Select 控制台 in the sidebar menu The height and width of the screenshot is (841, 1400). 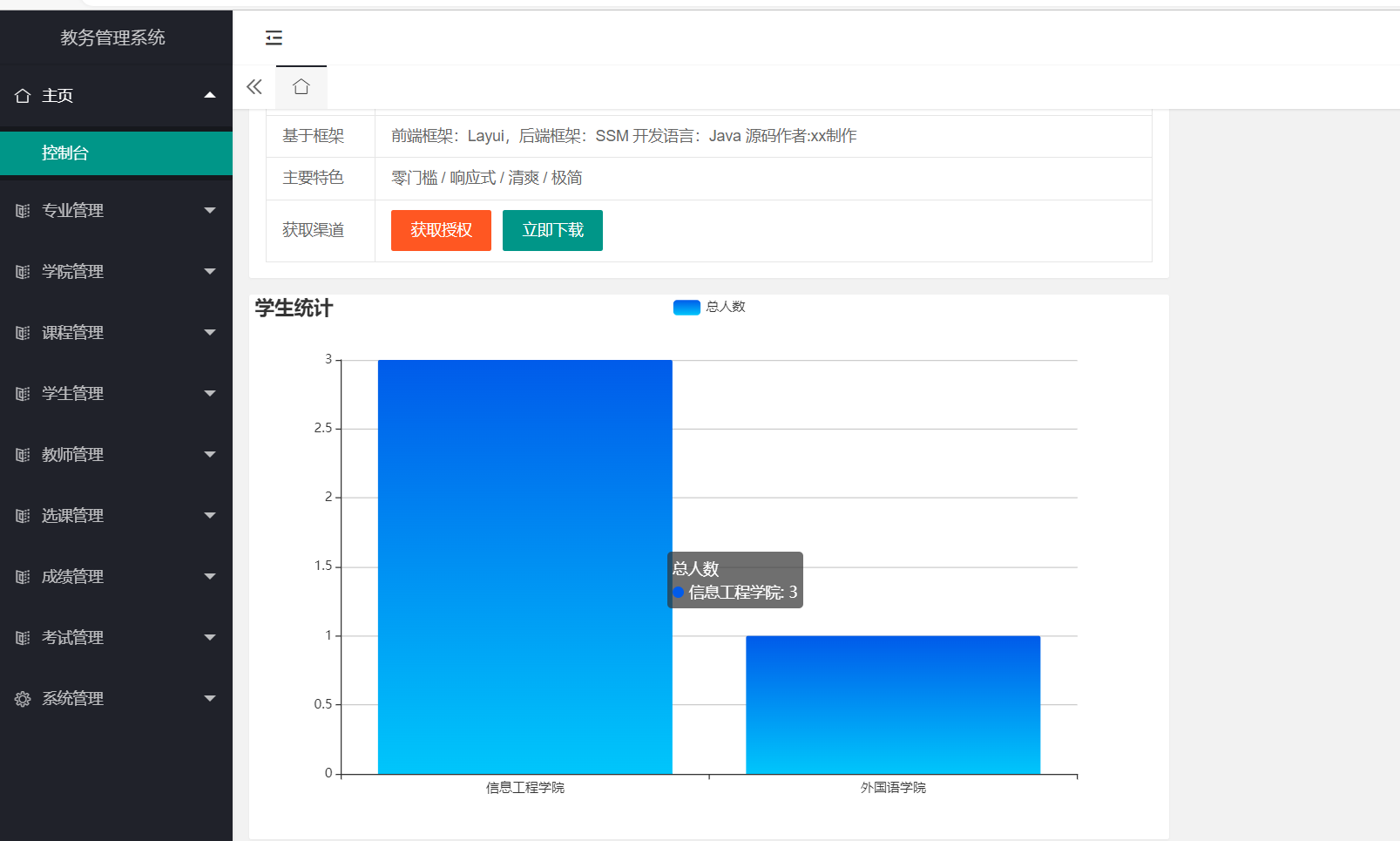pos(63,152)
